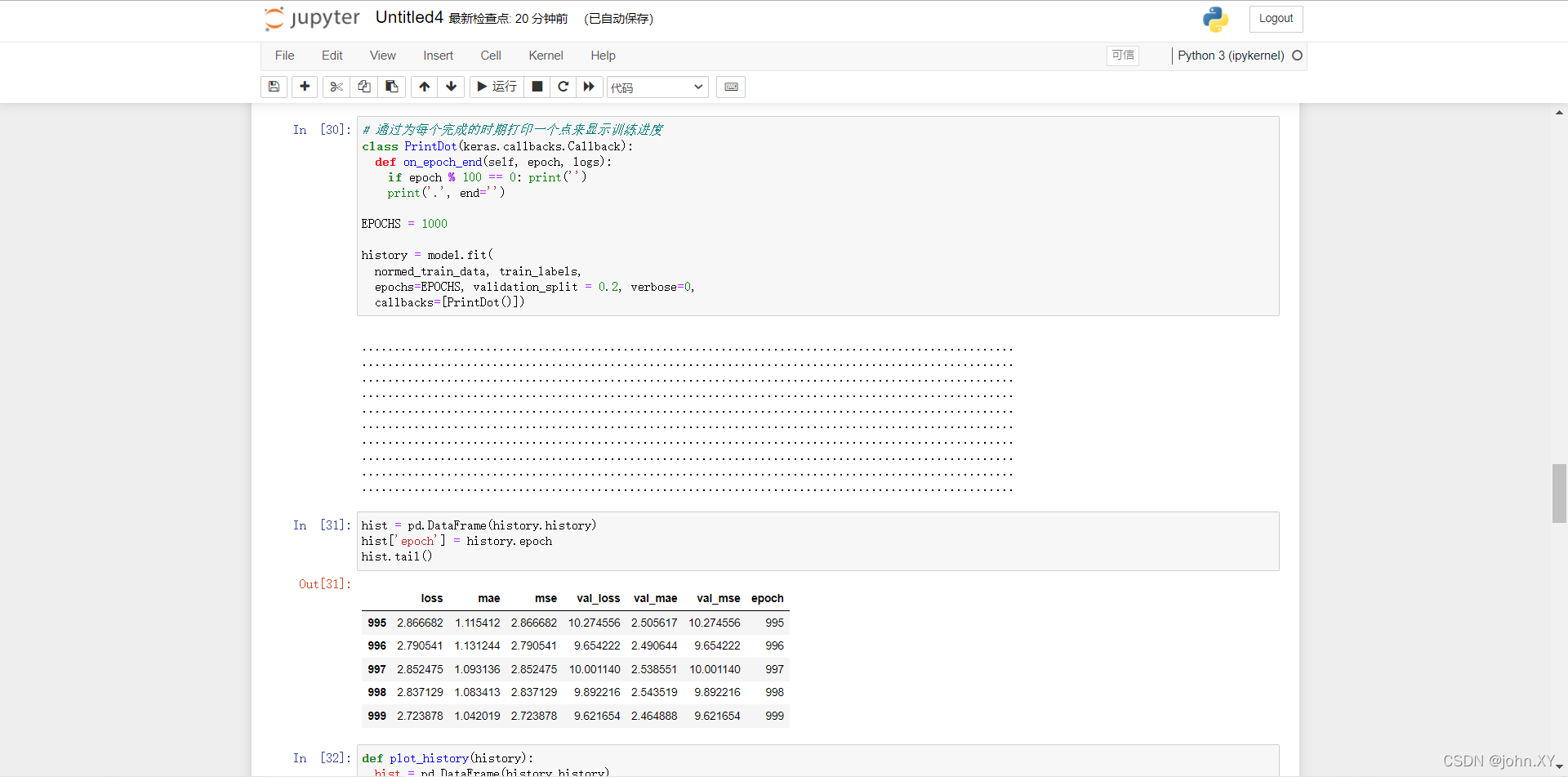Open the cell type dropdown showing 代码
Screen dimensions: 1568x777
pyautogui.click(x=657, y=87)
